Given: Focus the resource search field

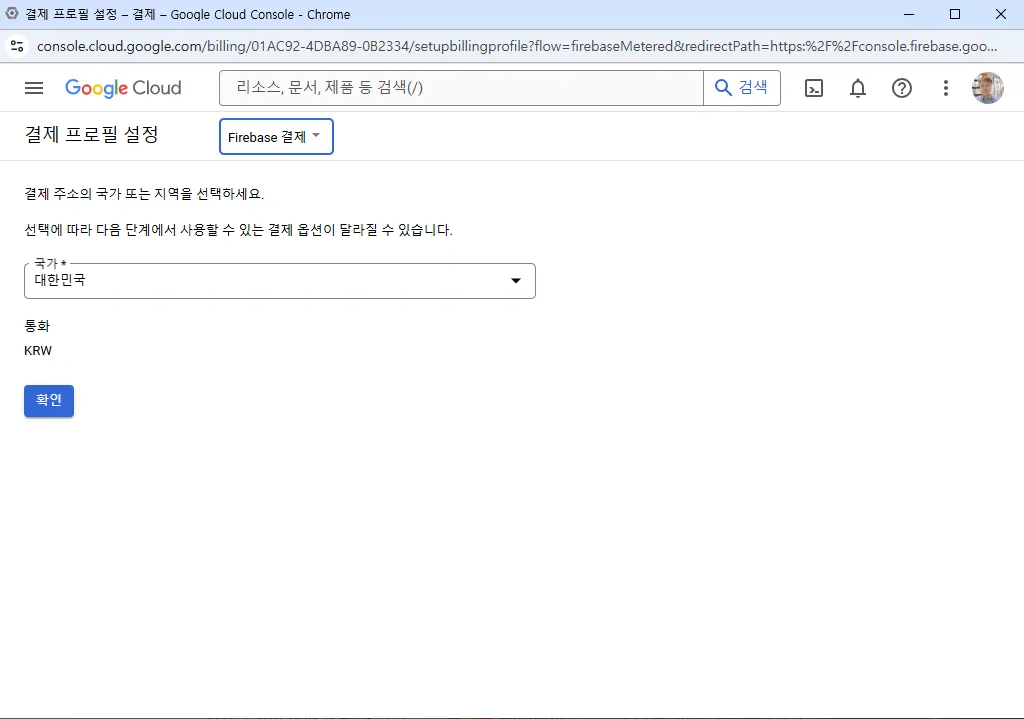Looking at the screenshot, I should pyautogui.click(x=461, y=88).
